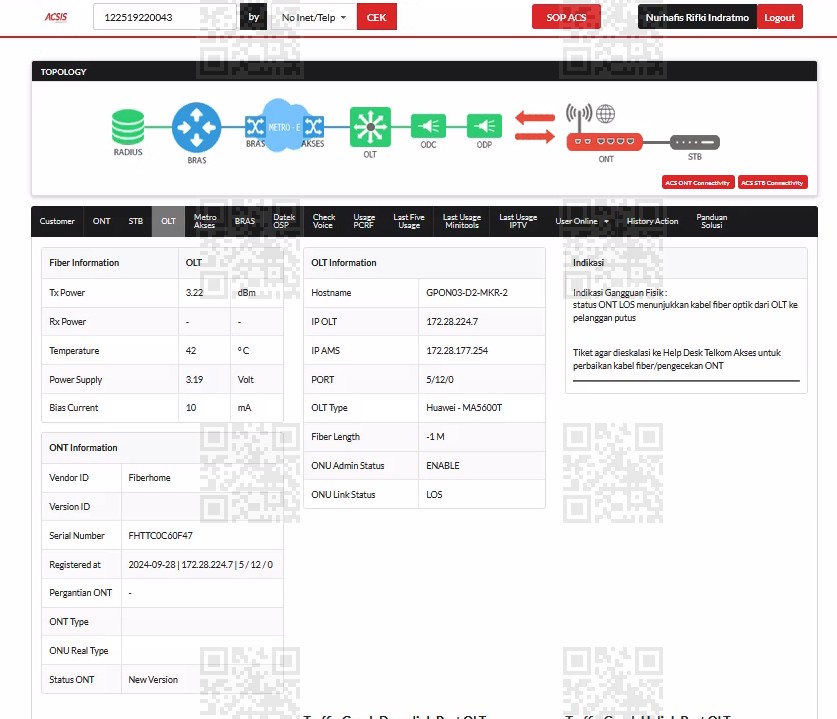Click the OLT type Huawei - MA5600T
This screenshot has width=837, height=719.
464,408
